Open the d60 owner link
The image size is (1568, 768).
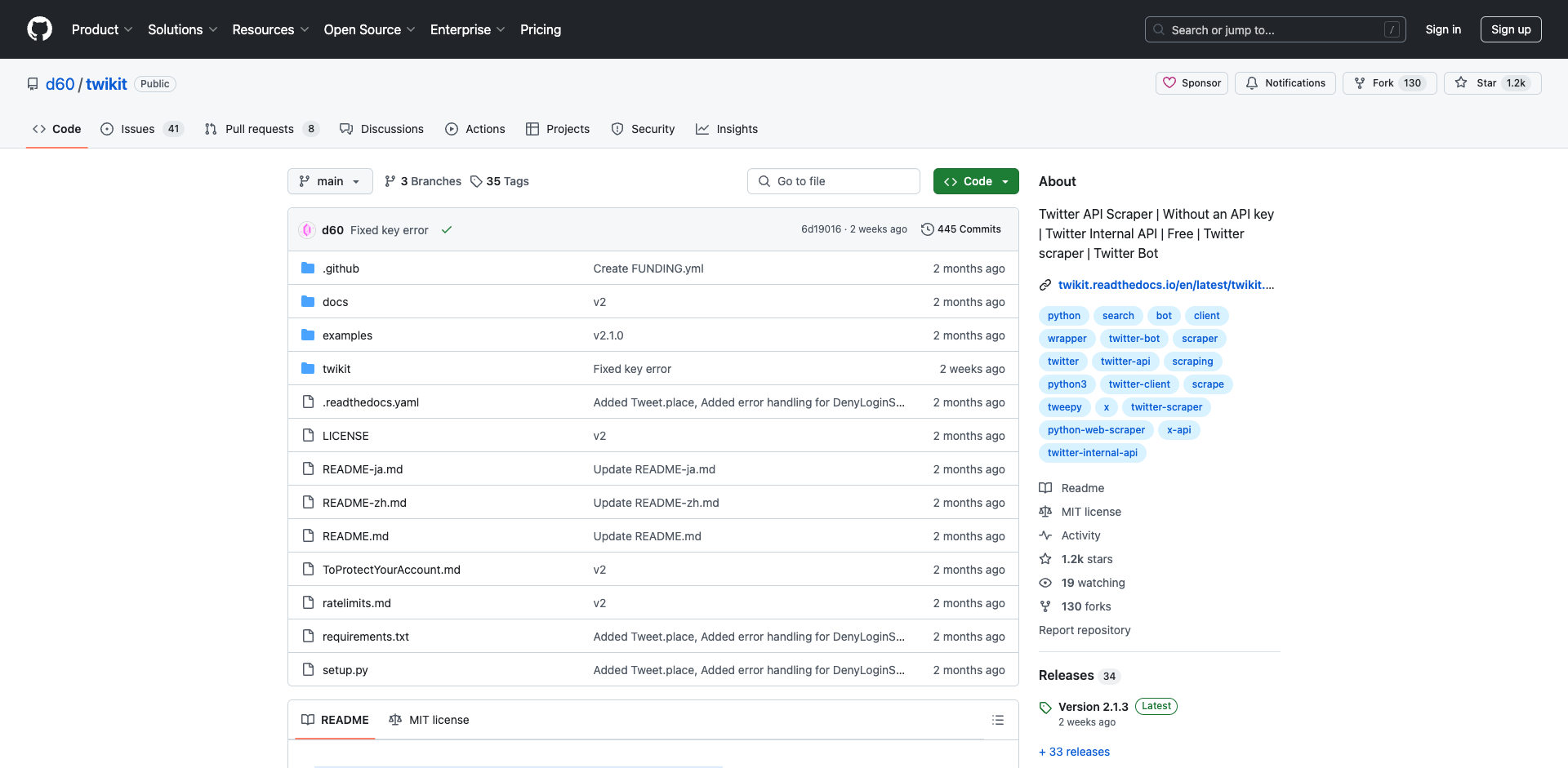coord(60,84)
